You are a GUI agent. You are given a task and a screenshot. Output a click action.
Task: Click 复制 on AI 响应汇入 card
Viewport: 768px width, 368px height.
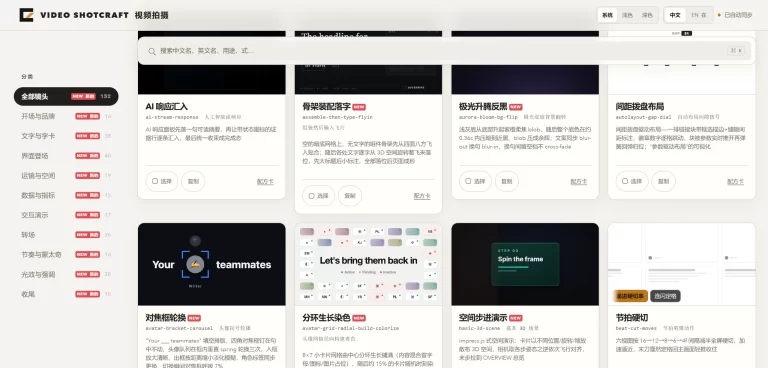click(x=193, y=181)
